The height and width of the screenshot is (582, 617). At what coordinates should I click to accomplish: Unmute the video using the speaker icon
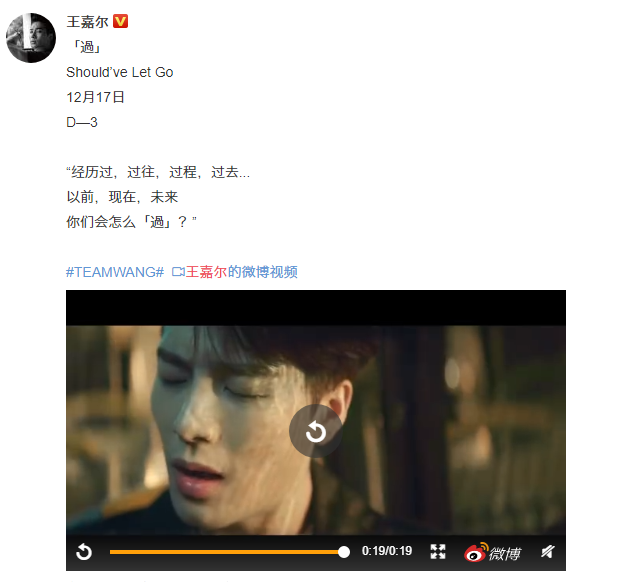548,552
